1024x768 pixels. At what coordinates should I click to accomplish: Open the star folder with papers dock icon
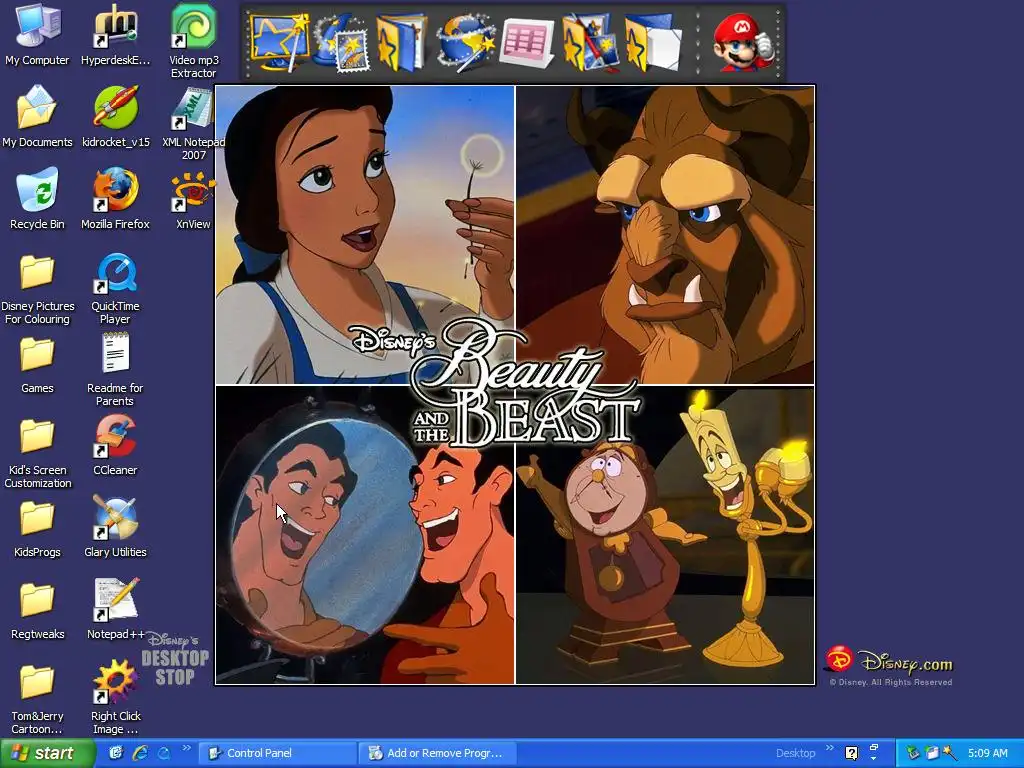coord(652,42)
